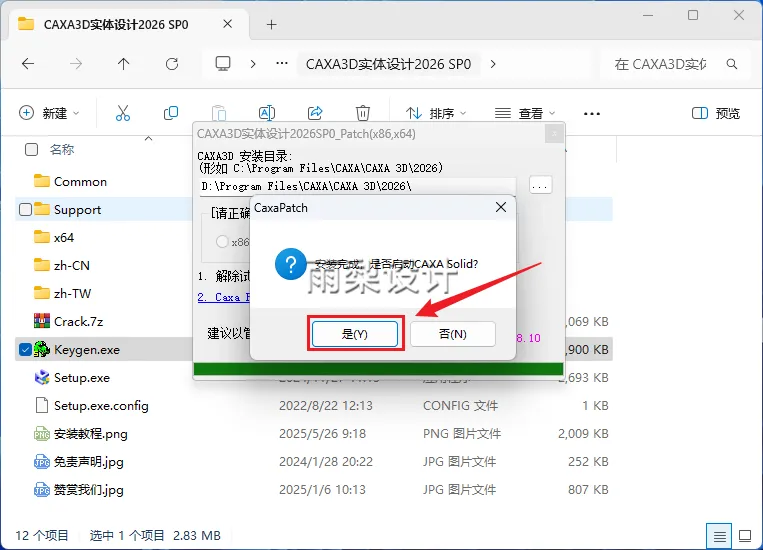Click the 'CONFIG 文件' type cell
Image resolution: width=763 pixels, height=550 pixels.
460,405
